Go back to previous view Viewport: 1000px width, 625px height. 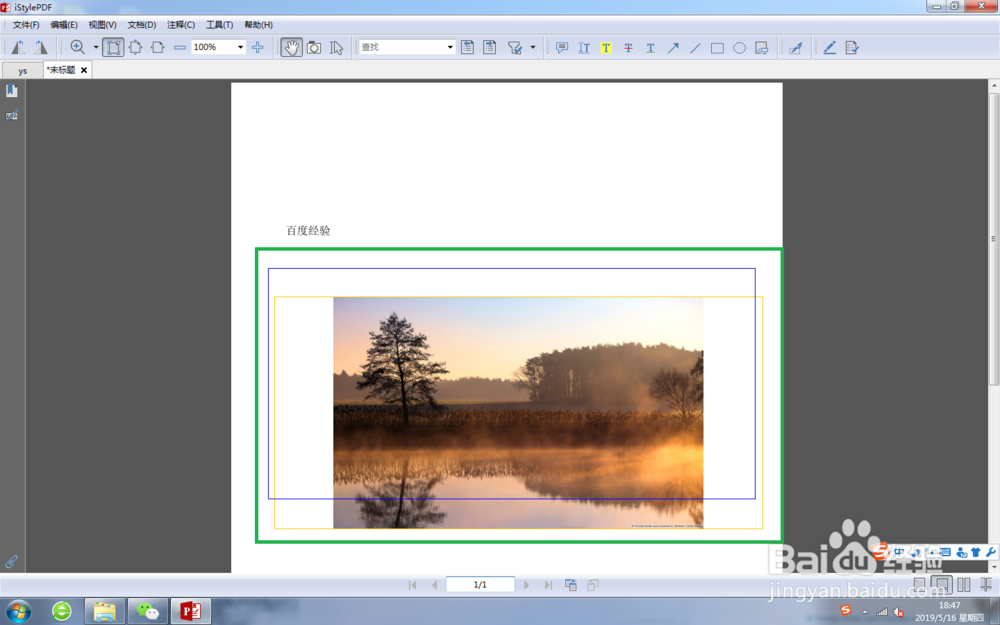click(571, 585)
